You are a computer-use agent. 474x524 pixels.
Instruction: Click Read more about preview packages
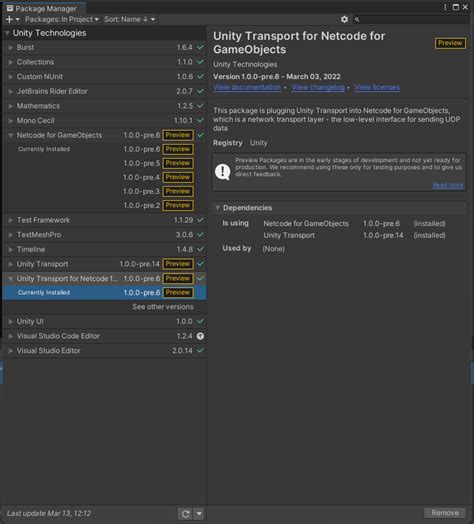click(448, 185)
